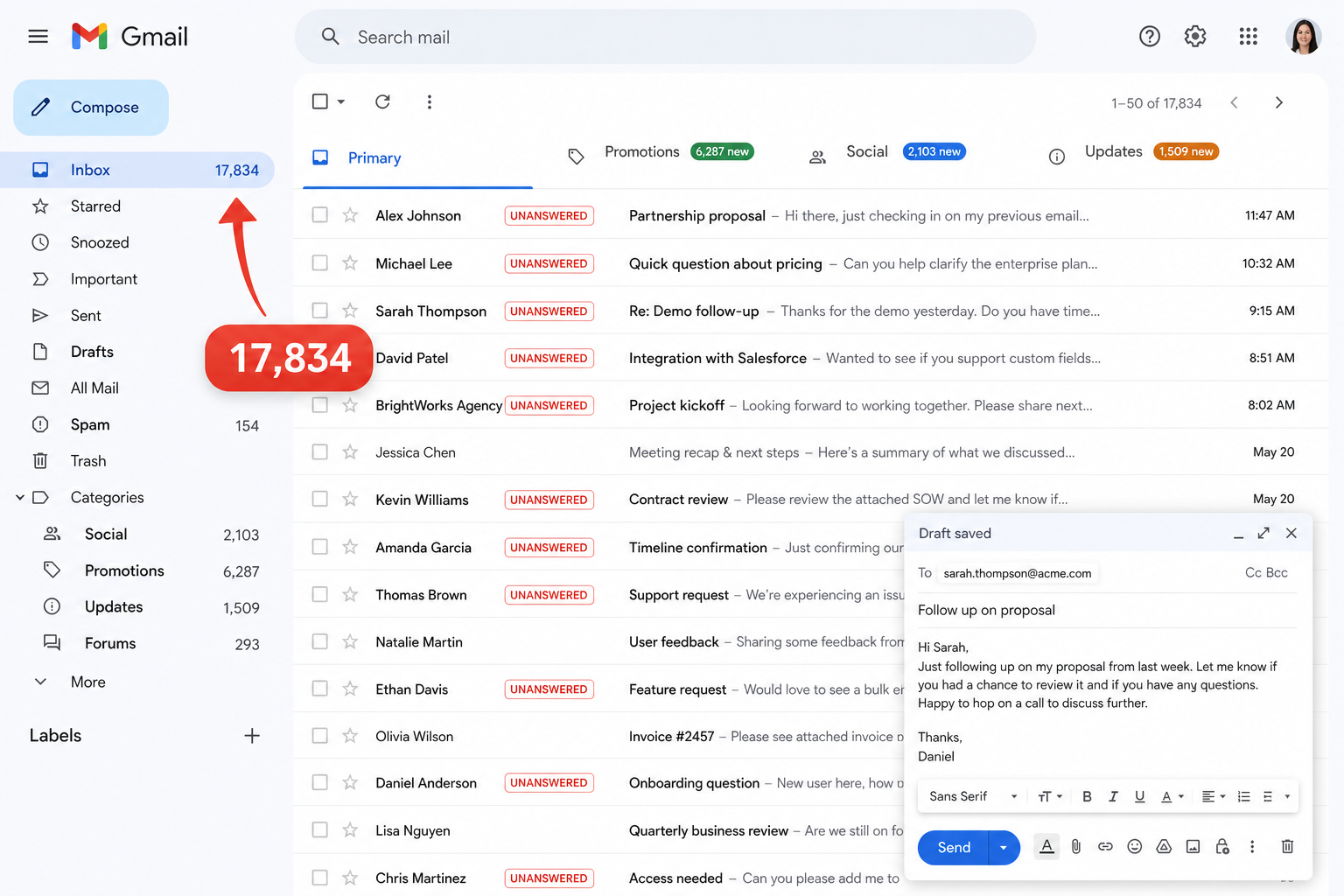Image resolution: width=1344 pixels, height=896 pixels.
Task: Switch to the Updates tab
Action: point(1133,152)
